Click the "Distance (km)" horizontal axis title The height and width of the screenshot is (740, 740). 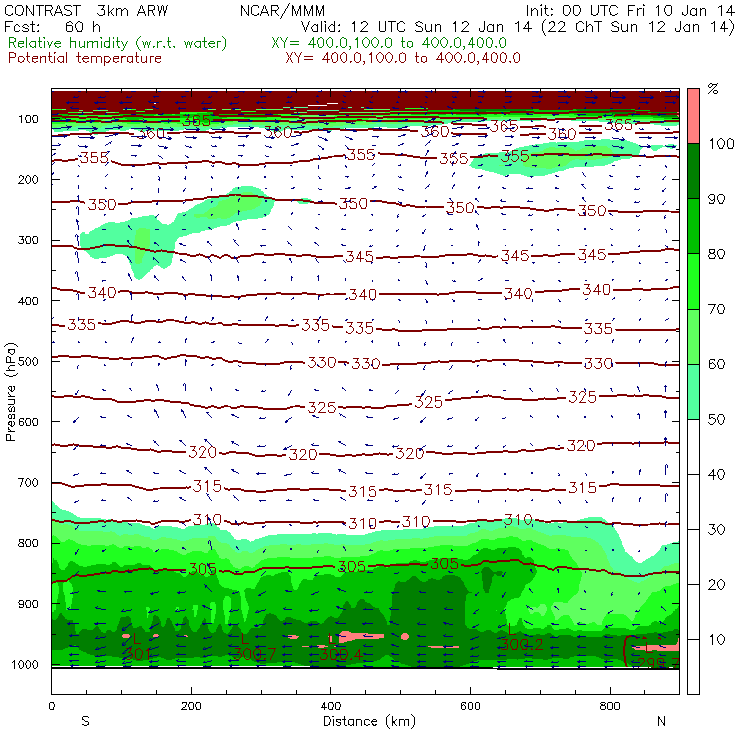coord(369,721)
